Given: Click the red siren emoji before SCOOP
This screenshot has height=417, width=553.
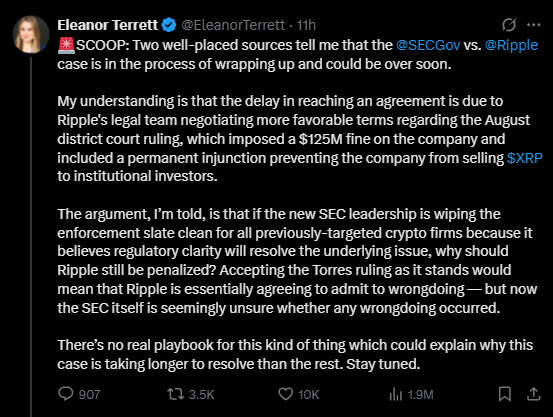Looking at the screenshot, I should pos(66,46).
